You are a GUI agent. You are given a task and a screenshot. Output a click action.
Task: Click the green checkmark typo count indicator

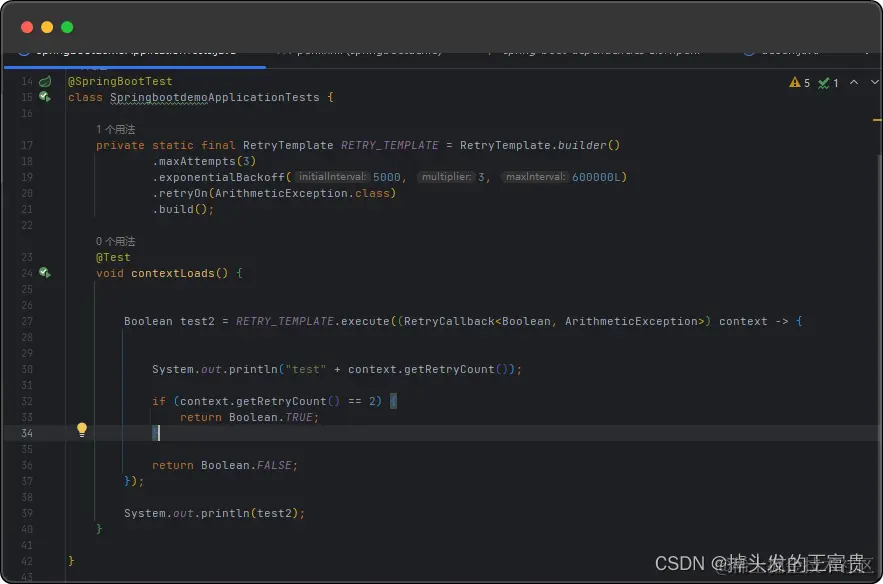tap(824, 83)
